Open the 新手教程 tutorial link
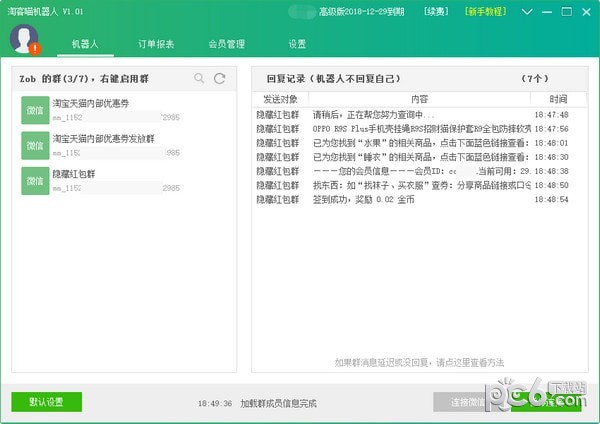600x424 pixels. point(486,12)
